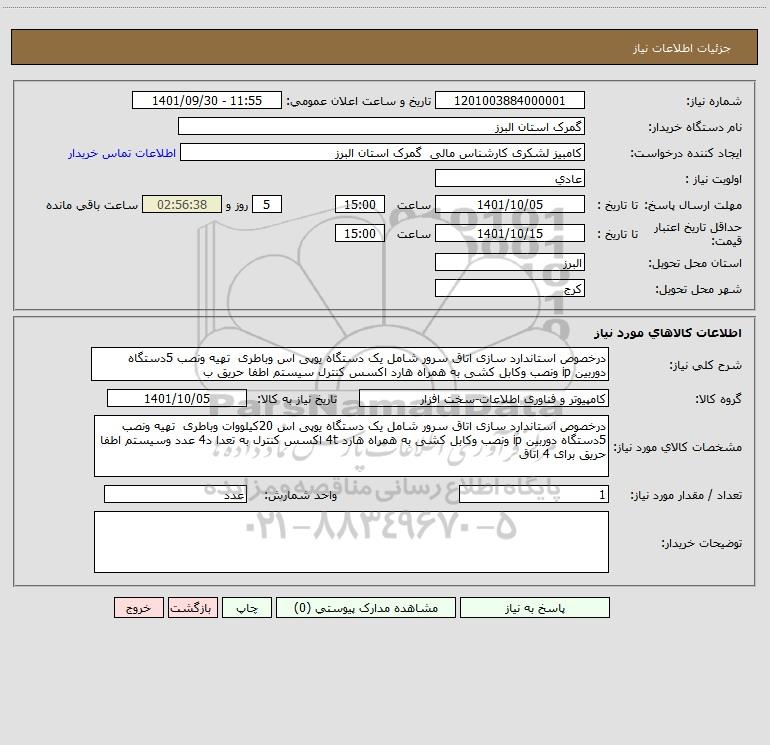Click label 'تاریخ و ساعت اعلان عمومی:'
This screenshot has height=745, width=770.
click(x=359, y=101)
